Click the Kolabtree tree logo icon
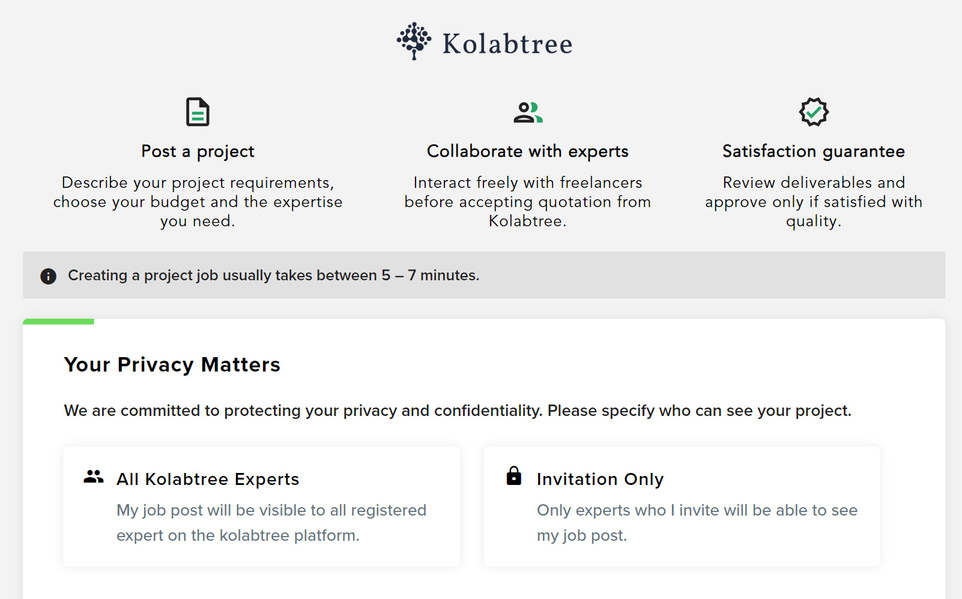Image resolution: width=962 pixels, height=599 pixels. [x=414, y=42]
